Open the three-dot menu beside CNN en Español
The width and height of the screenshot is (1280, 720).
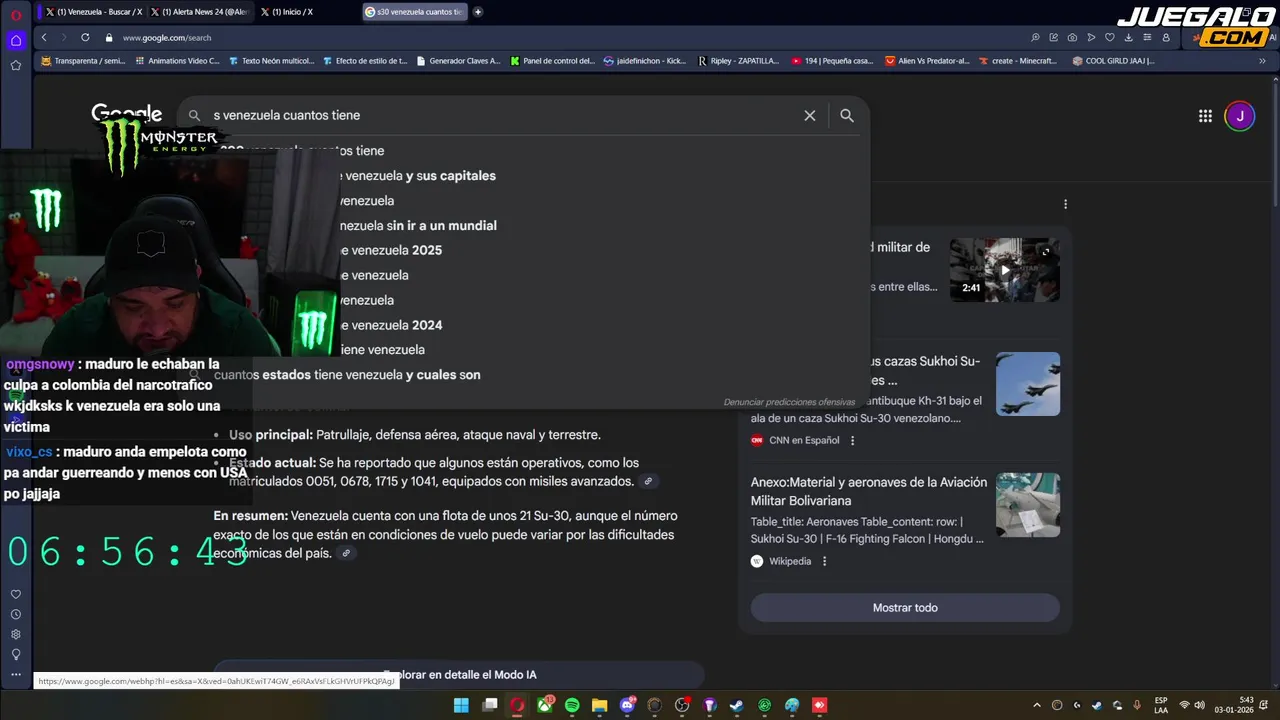(853, 440)
